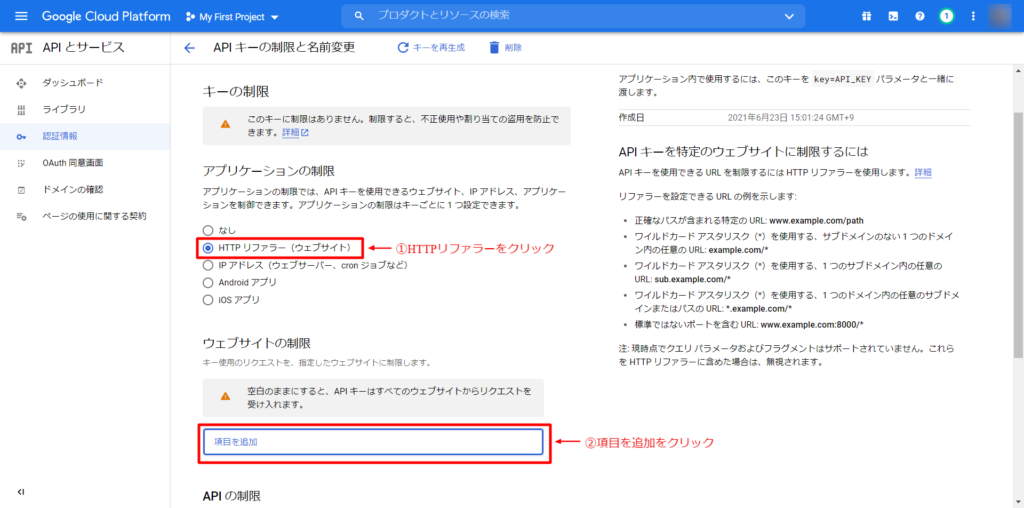Screen dimensions: 1024x508
Task: Click the API とサービス header icon
Action: coord(22,48)
